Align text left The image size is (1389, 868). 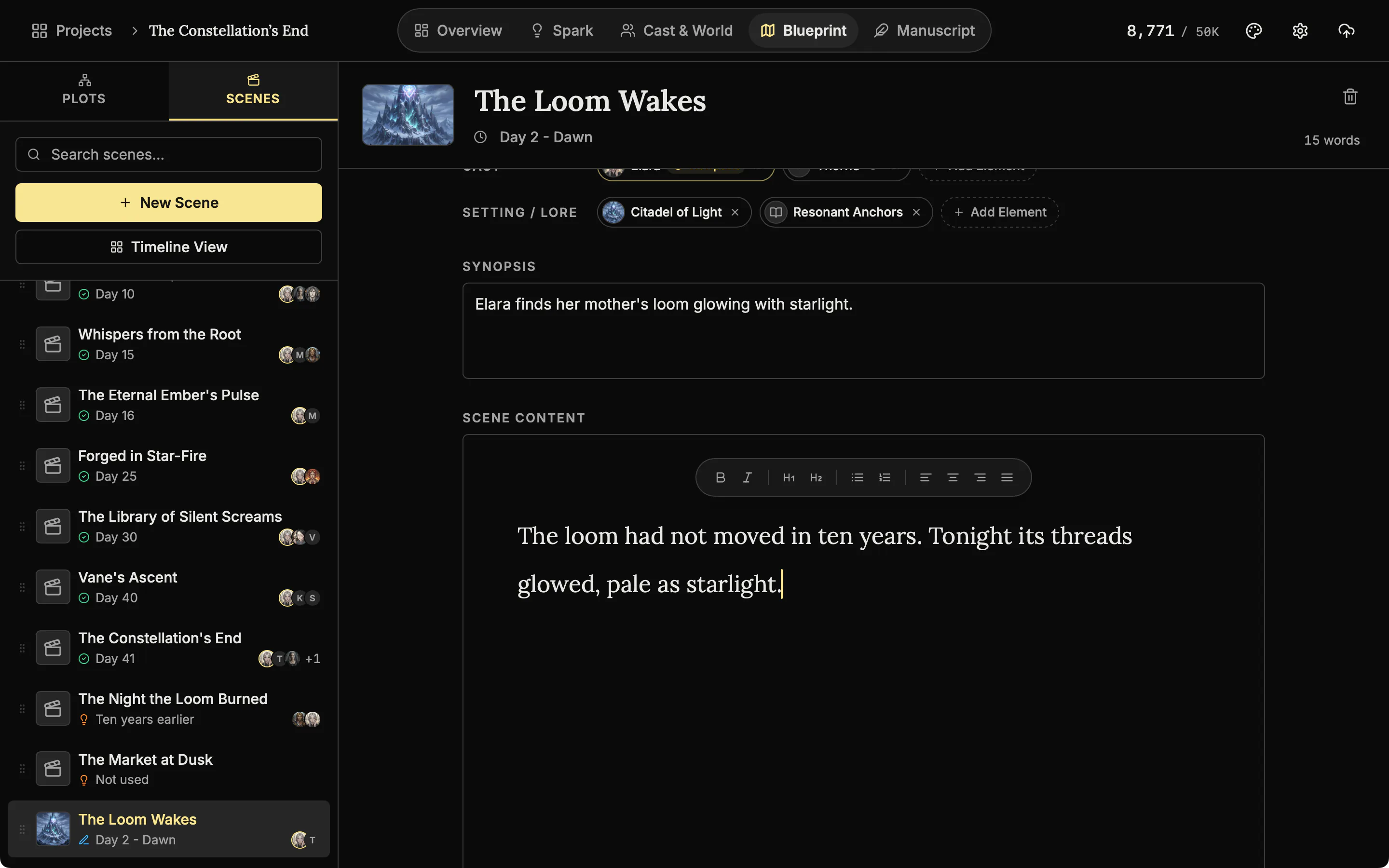pos(925,477)
